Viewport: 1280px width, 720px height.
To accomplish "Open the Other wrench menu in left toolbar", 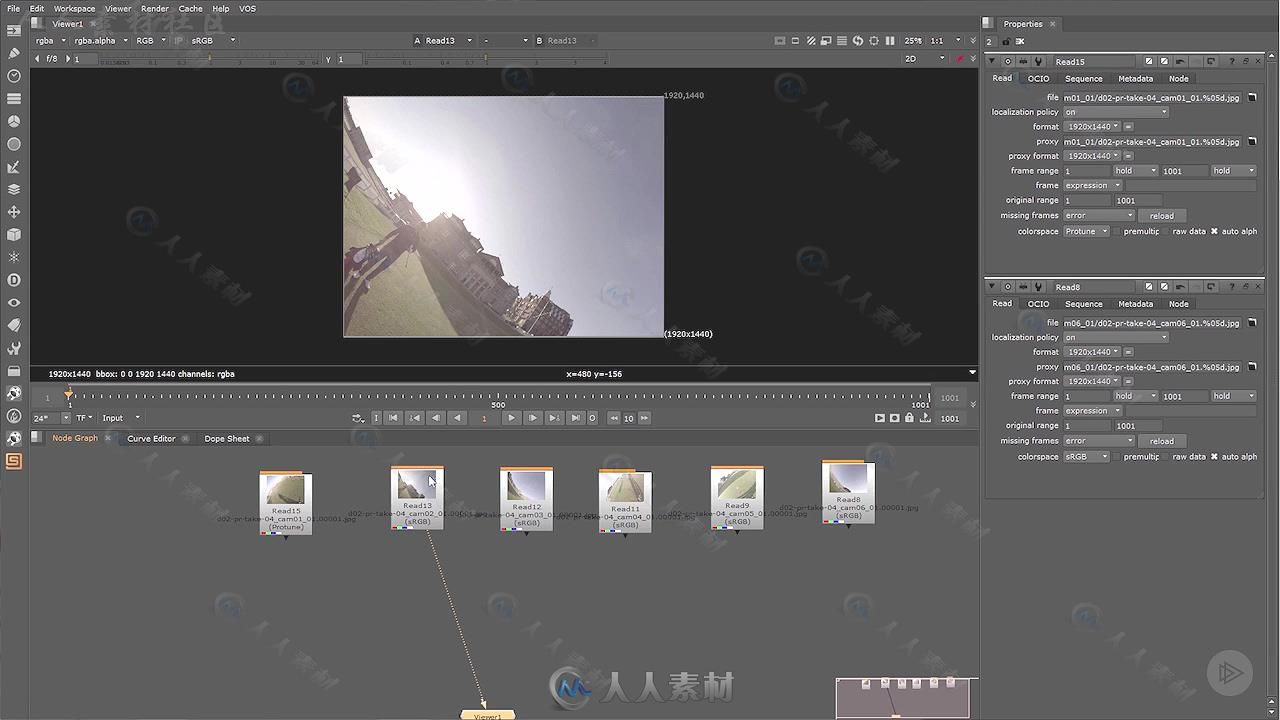I will (14, 348).
